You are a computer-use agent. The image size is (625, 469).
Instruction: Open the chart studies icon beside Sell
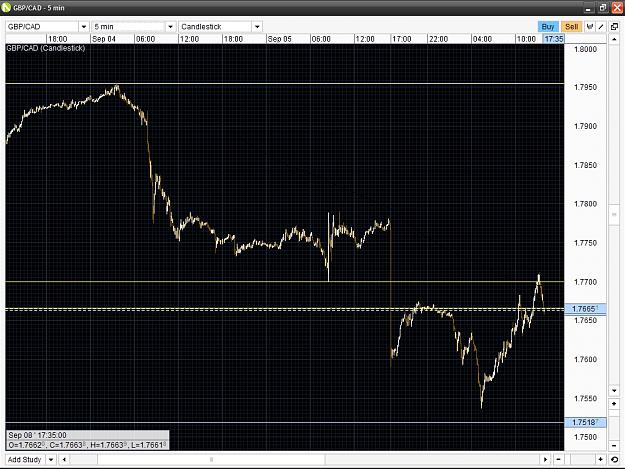point(590,27)
